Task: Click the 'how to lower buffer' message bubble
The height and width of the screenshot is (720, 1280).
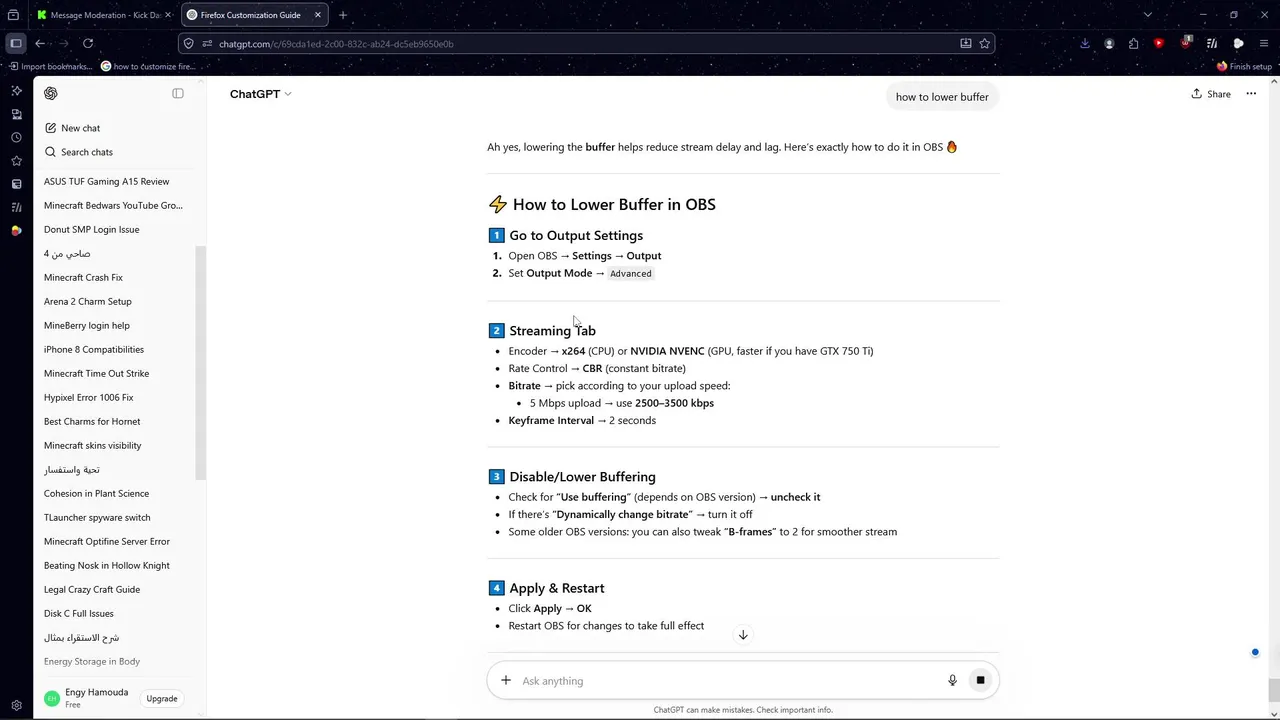Action: [x=942, y=97]
